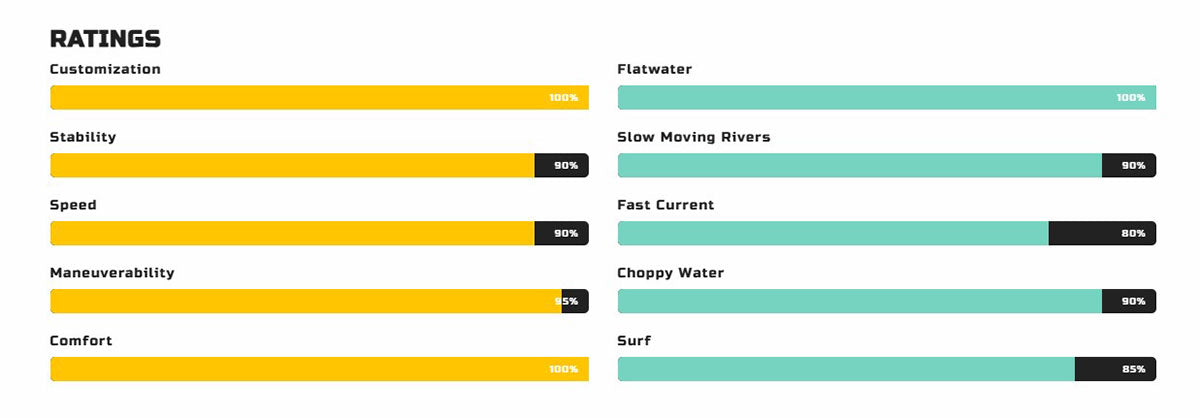
Task: Click the Comfort progress bar
Action: coord(319,369)
